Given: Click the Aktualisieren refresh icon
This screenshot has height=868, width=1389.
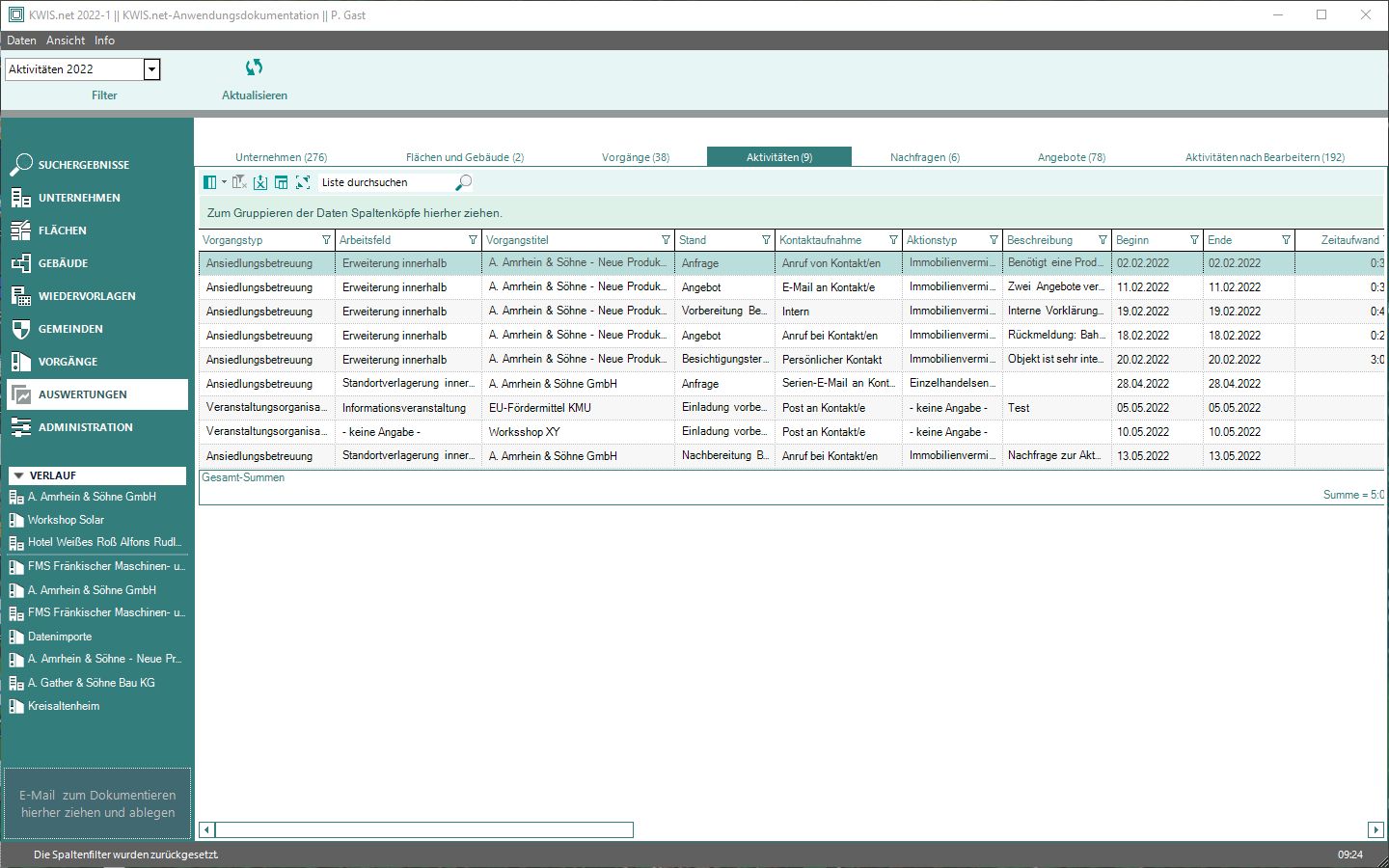Looking at the screenshot, I should [x=254, y=68].
